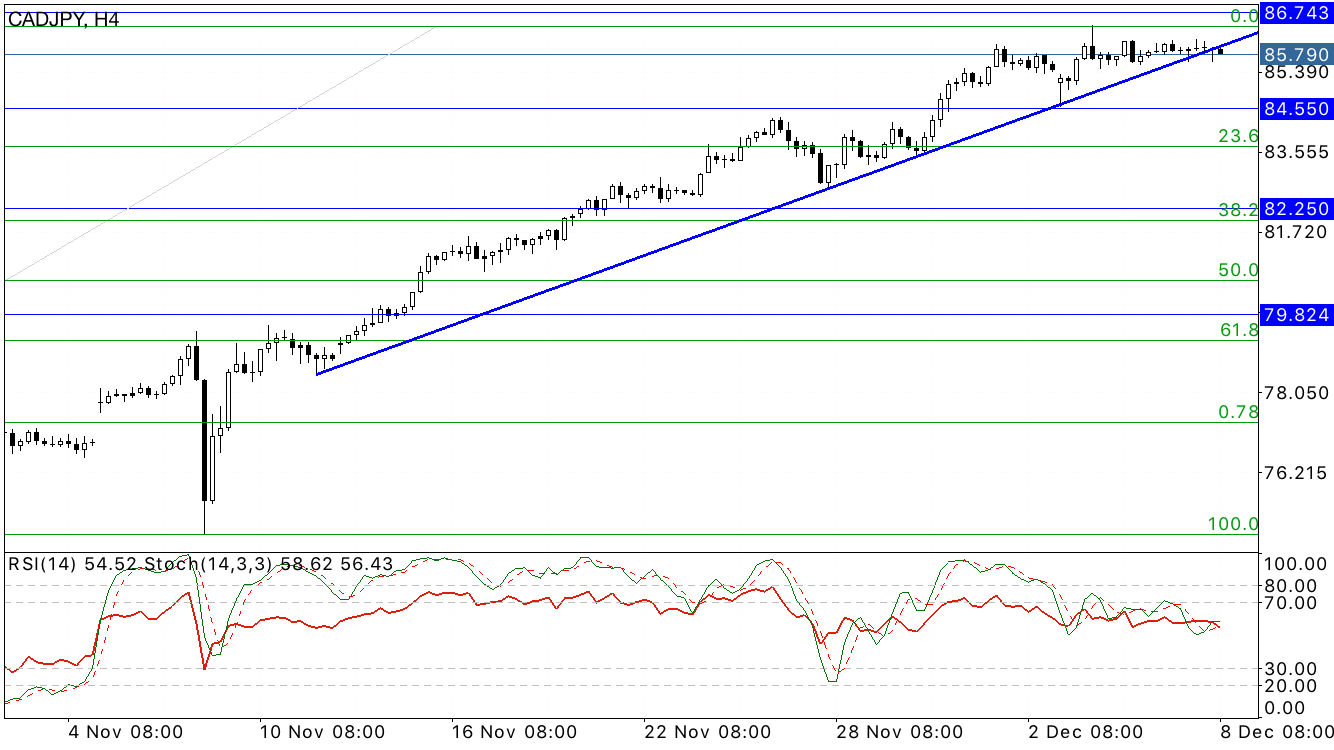
Task: Click the CADJPY, H4 chart title
Action: (x=63, y=19)
